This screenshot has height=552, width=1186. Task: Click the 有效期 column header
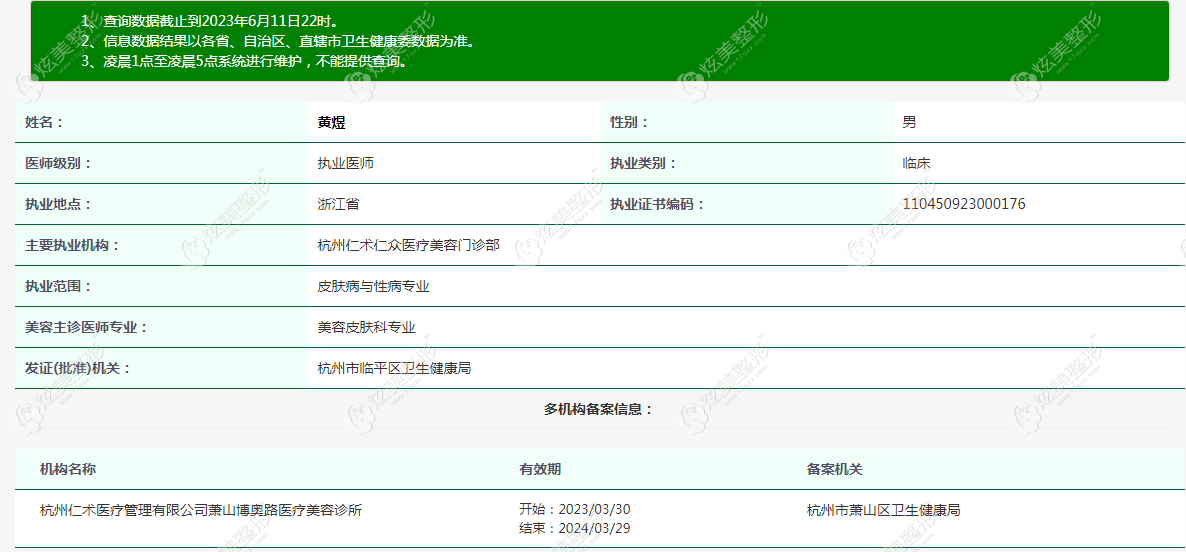(x=540, y=469)
